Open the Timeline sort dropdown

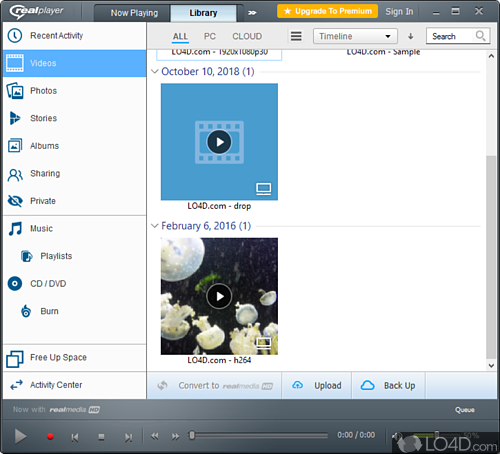point(355,36)
